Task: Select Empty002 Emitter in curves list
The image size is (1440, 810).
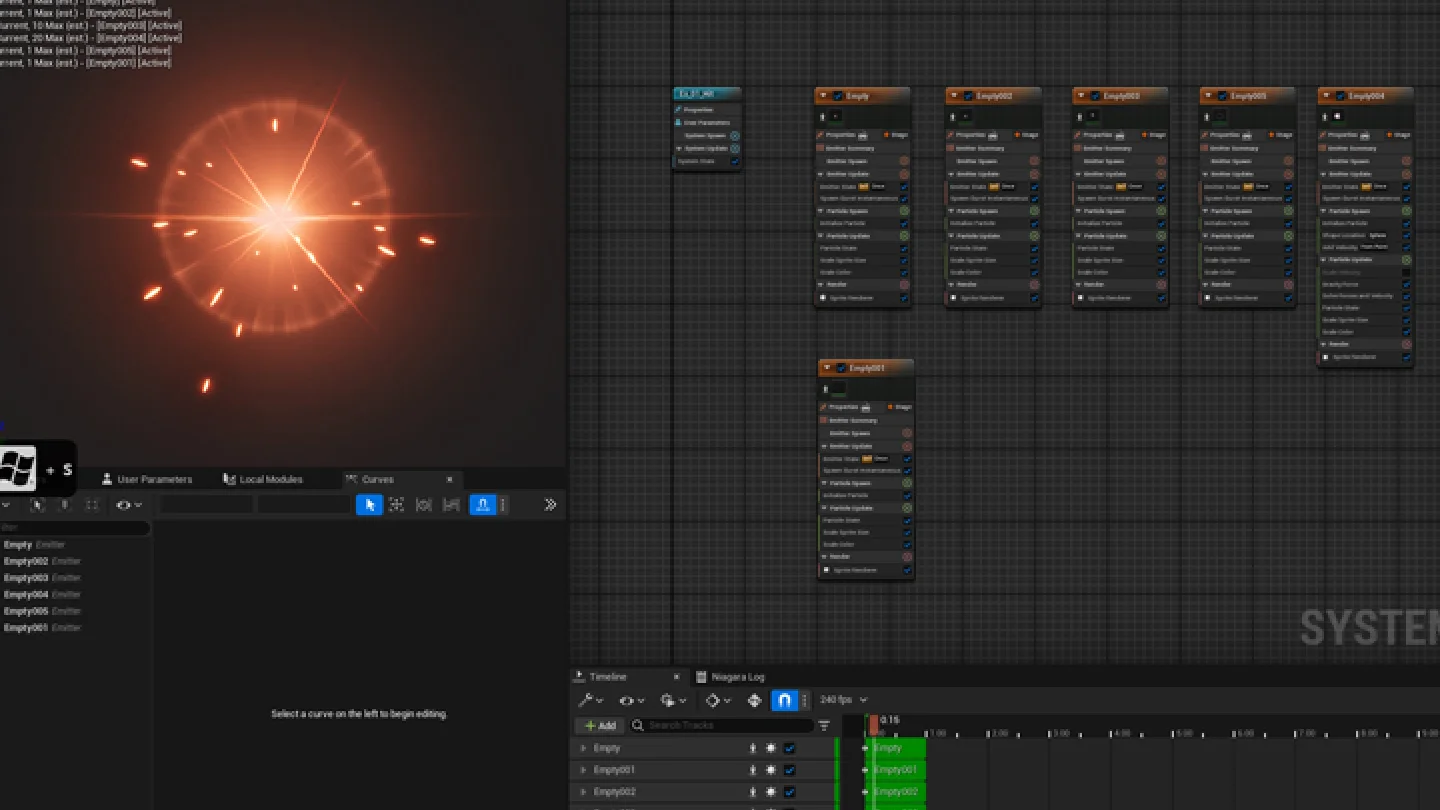Action: point(42,561)
